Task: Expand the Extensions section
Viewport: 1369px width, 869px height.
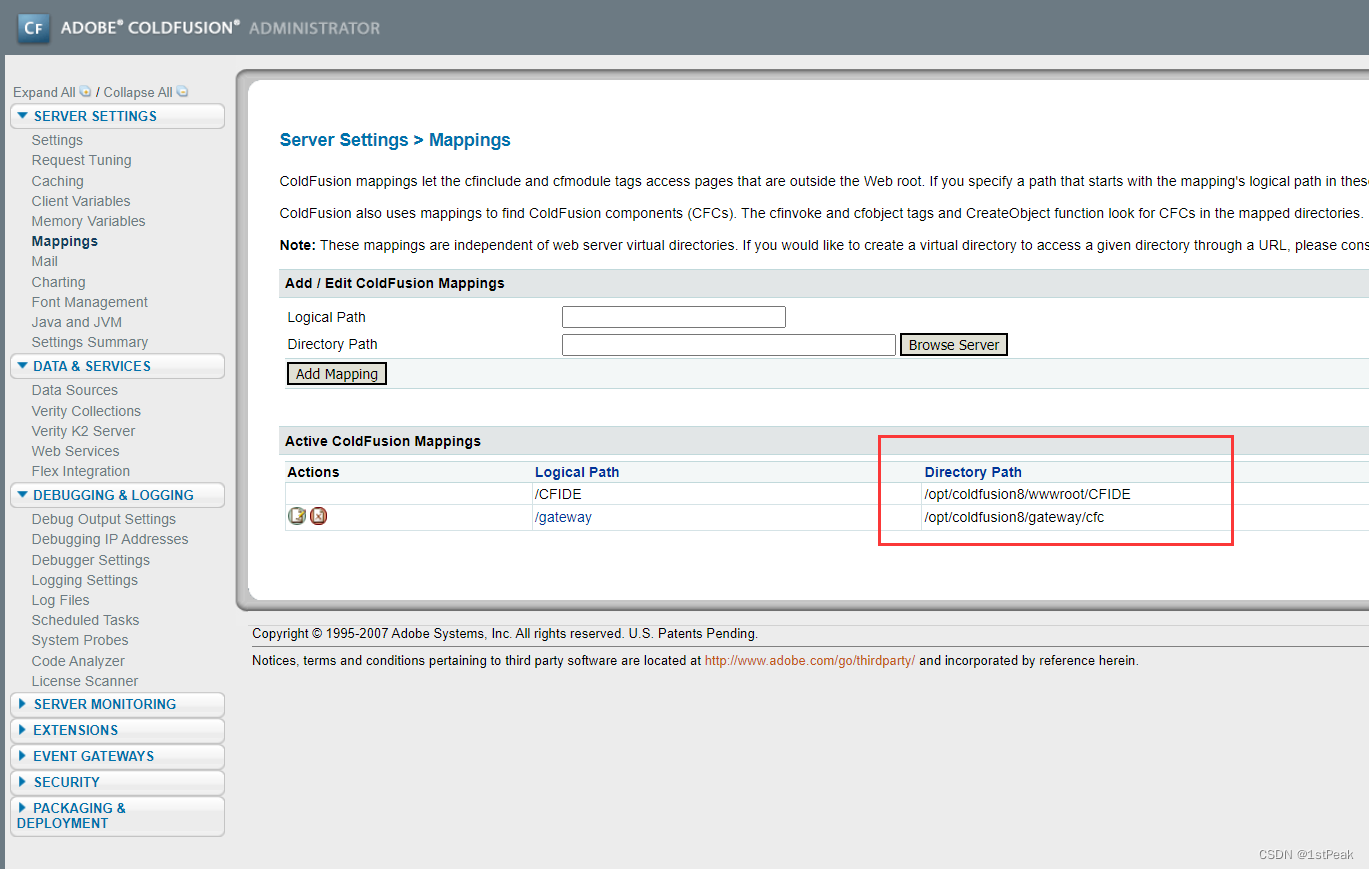Action: 117,730
